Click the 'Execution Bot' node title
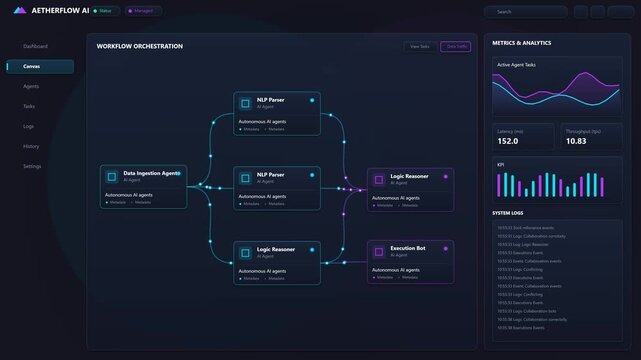Viewport: 641px width, 360px height. coord(408,248)
